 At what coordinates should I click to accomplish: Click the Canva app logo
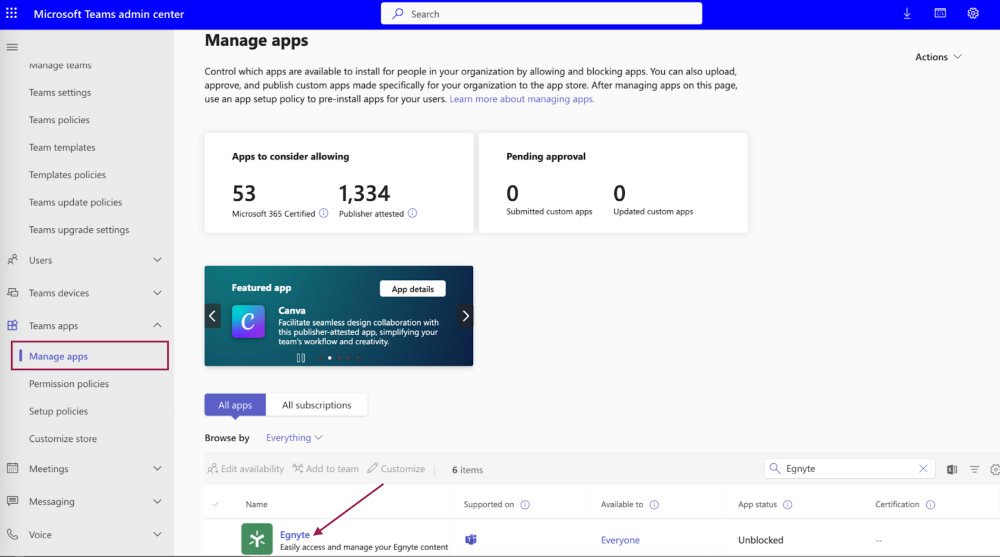point(248,321)
